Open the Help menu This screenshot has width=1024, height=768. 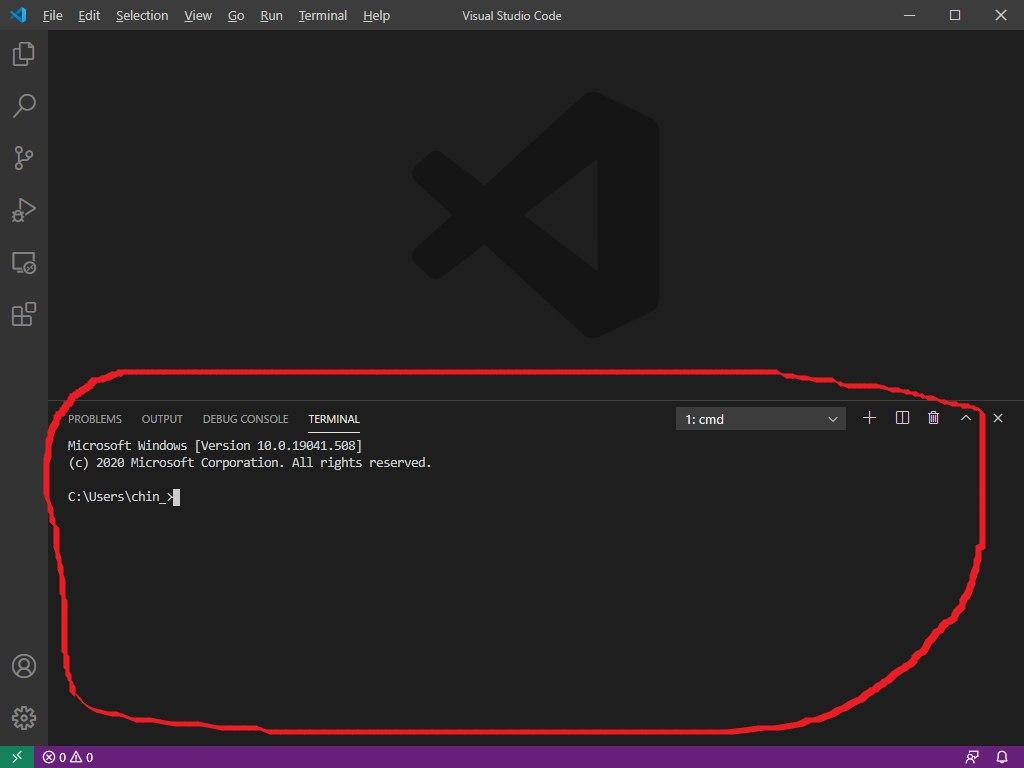(376, 15)
